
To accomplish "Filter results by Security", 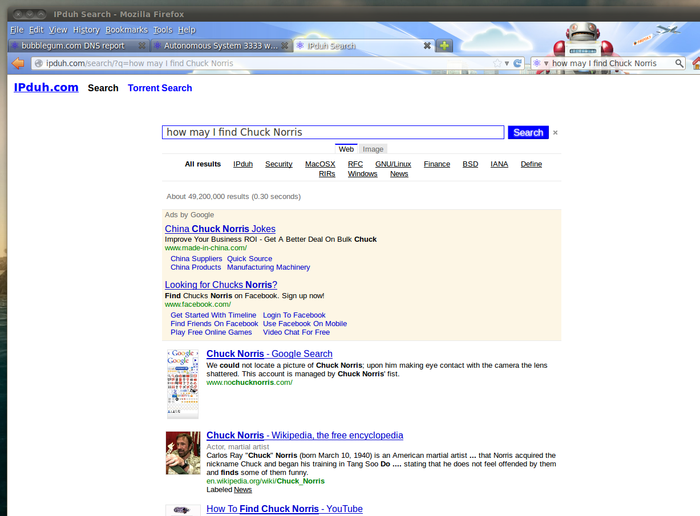I will [279, 164].
